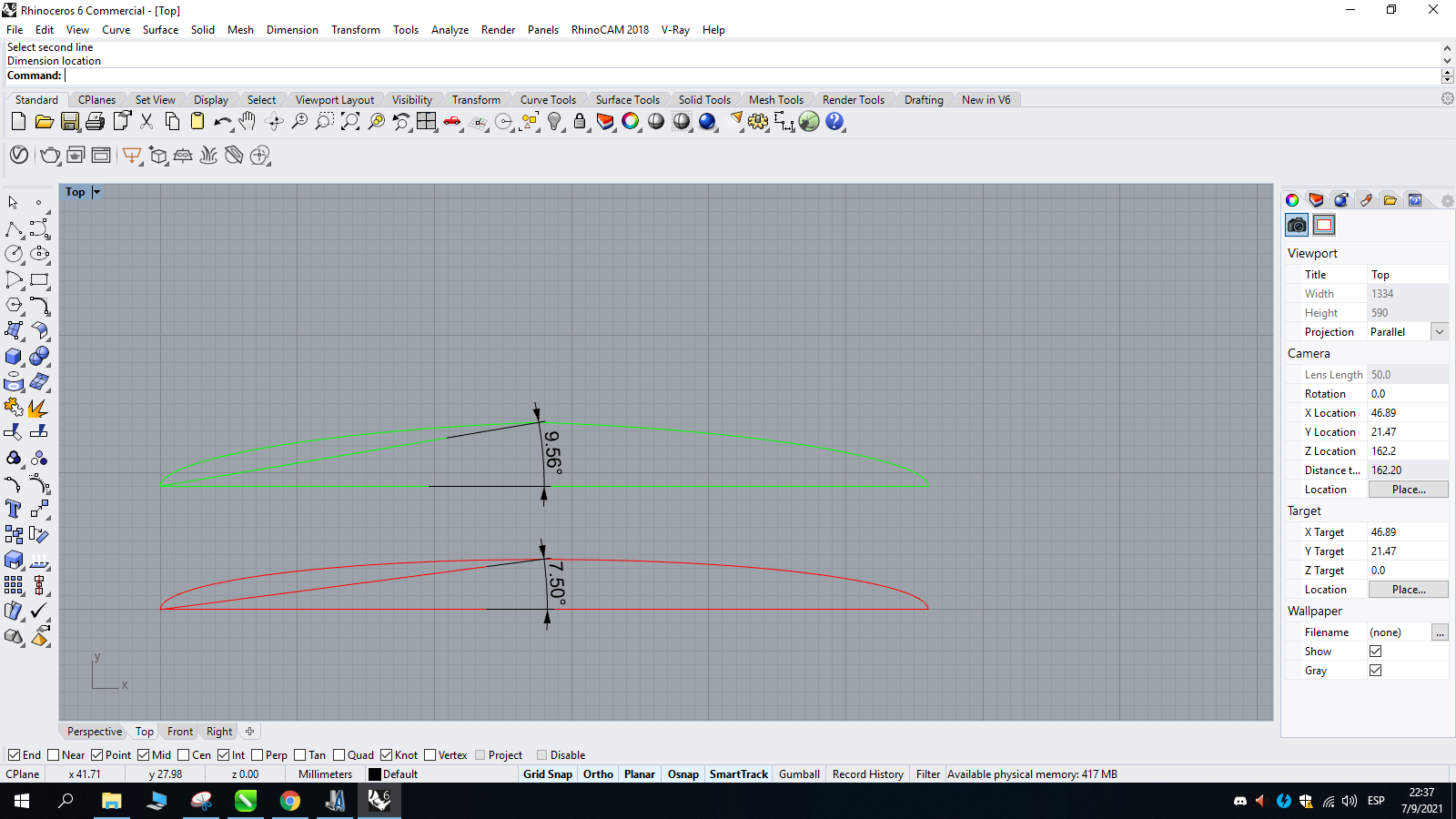
Task: Open the Top viewport title dropdown arrow
Action: [96, 192]
